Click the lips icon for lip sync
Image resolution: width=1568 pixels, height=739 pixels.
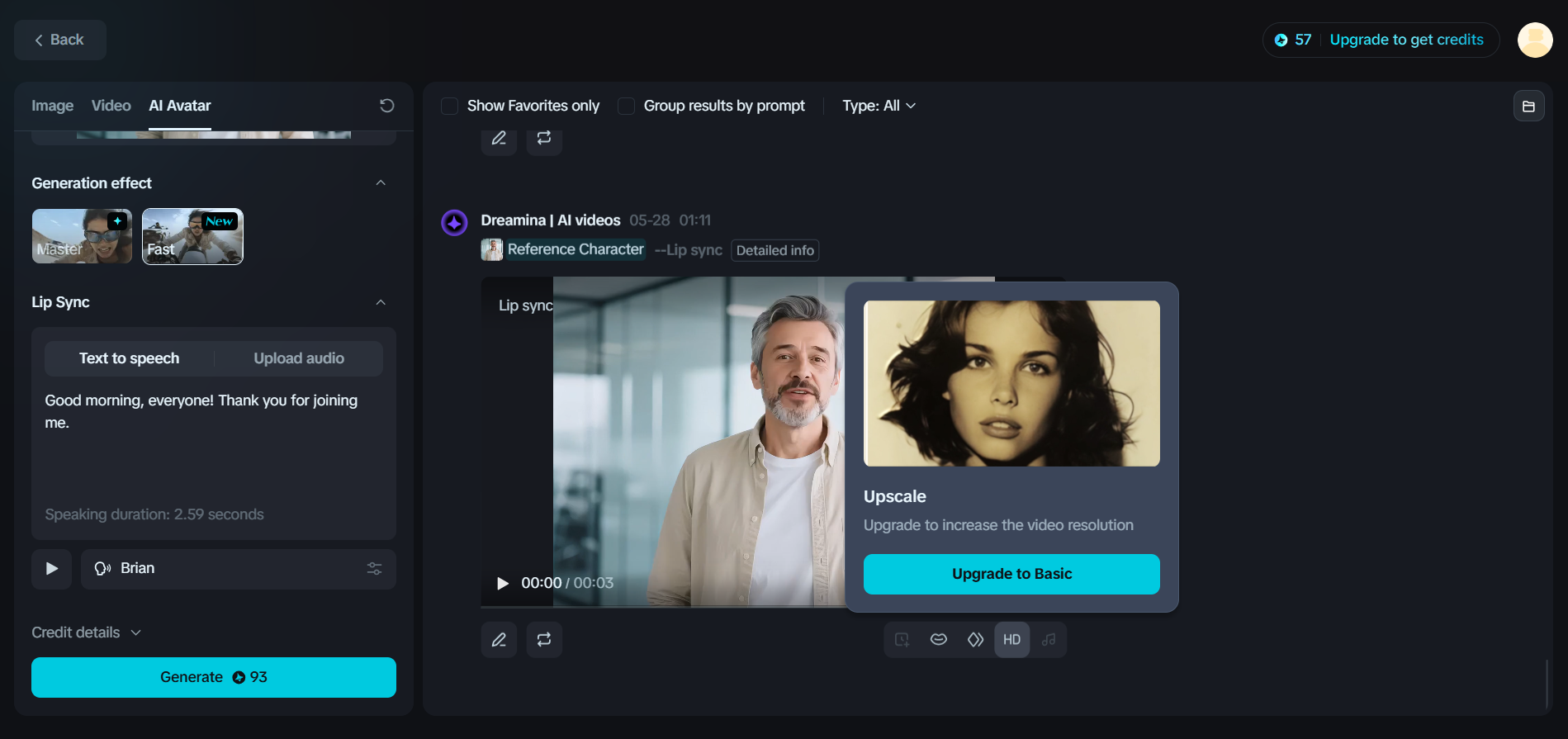[x=939, y=640]
